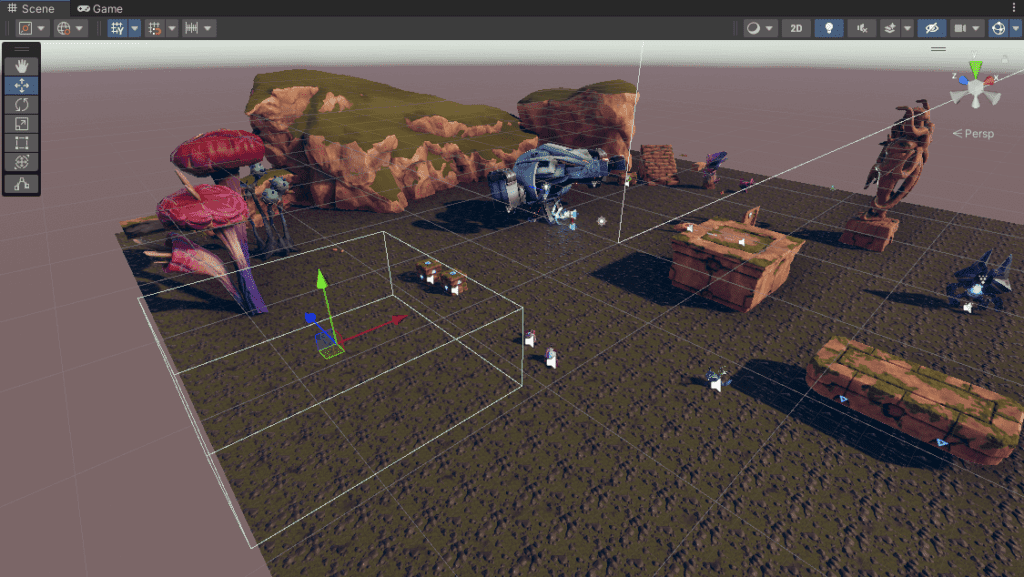1024x577 pixels.
Task: Select the combined Transform tool
Action: (21, 163)
